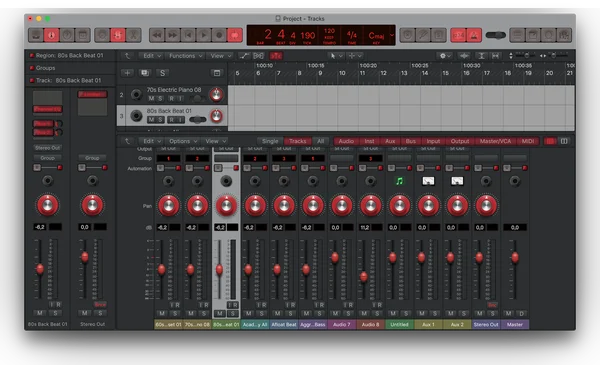Click the 4/4 time signature in LCD

point(352,34)
